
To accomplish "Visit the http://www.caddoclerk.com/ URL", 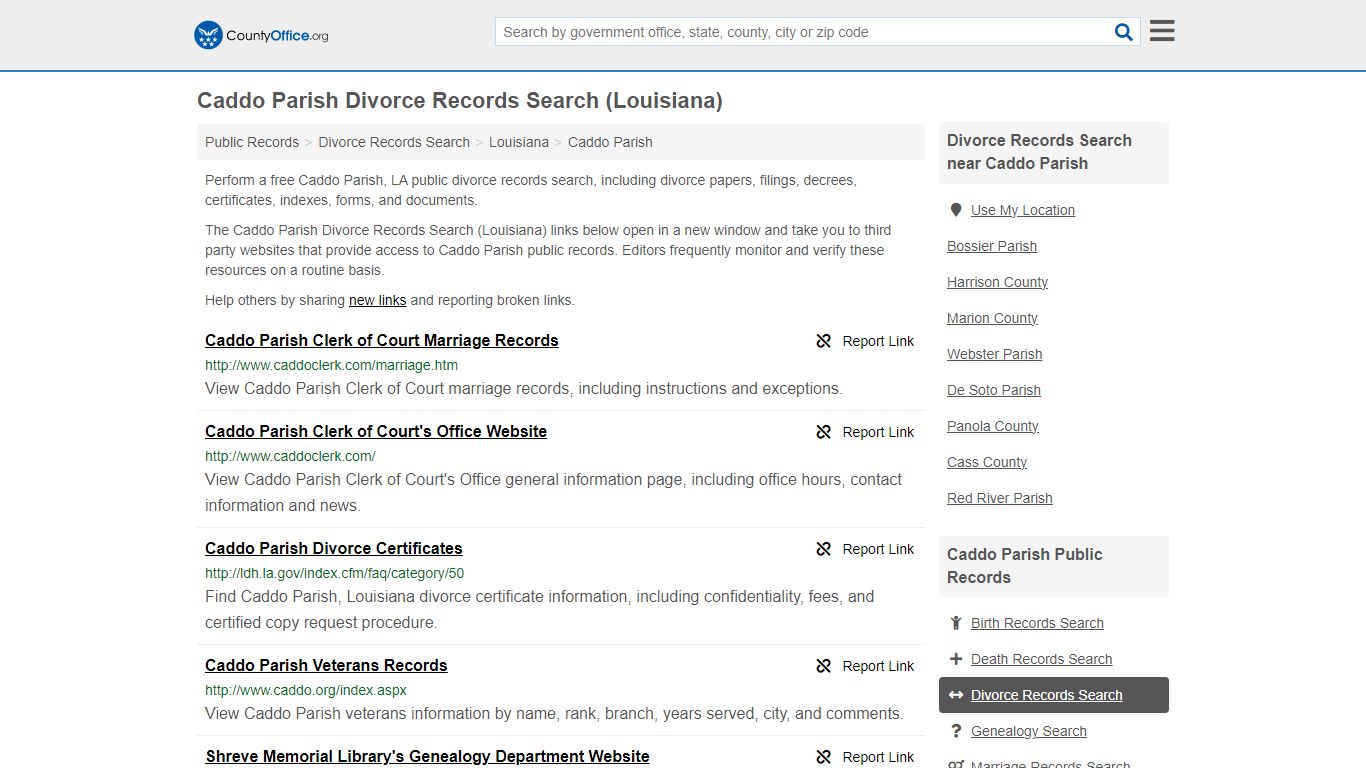I will point(290,456).
